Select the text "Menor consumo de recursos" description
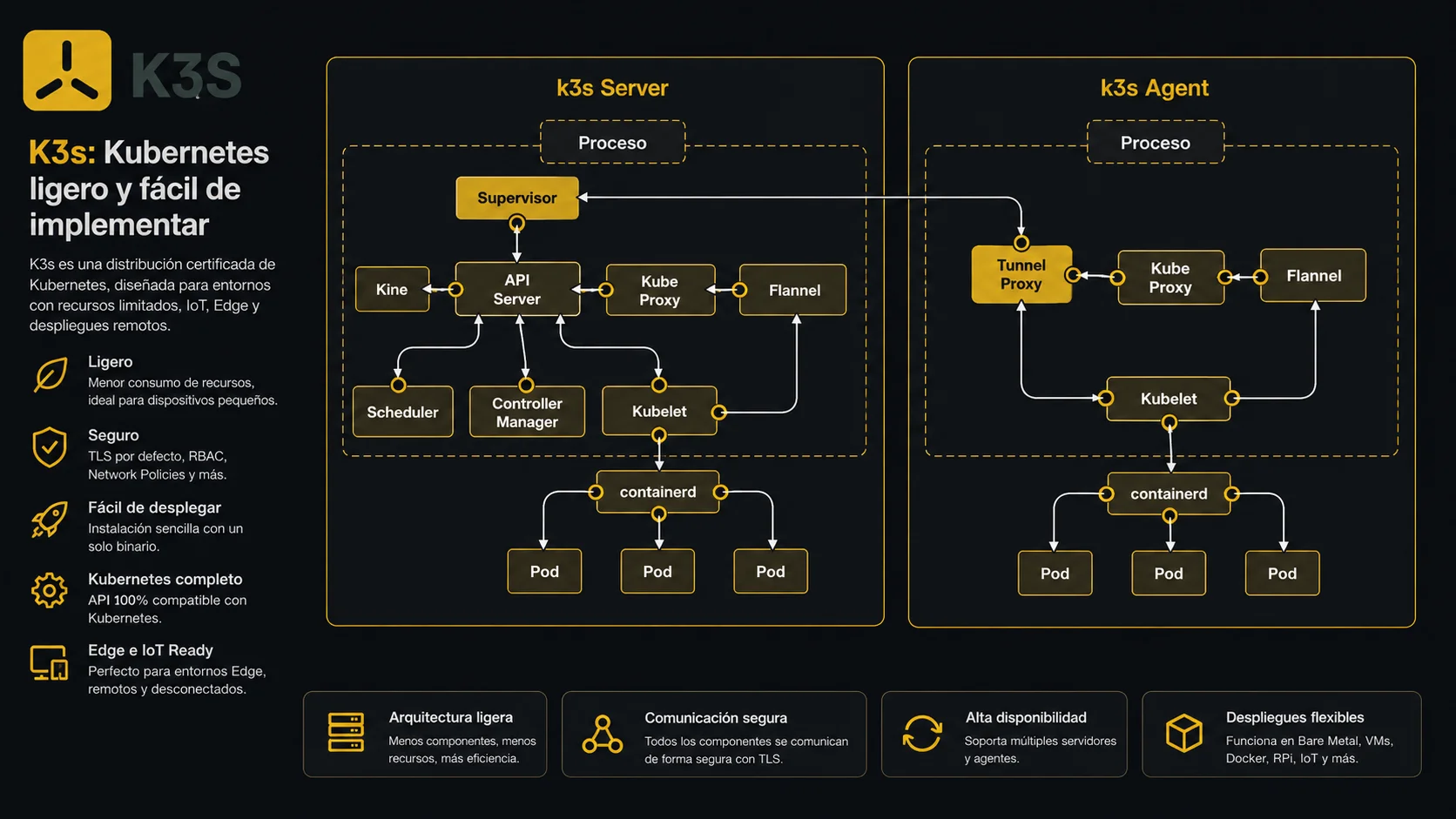The image size is (1456, 819). tap(183, 391)
